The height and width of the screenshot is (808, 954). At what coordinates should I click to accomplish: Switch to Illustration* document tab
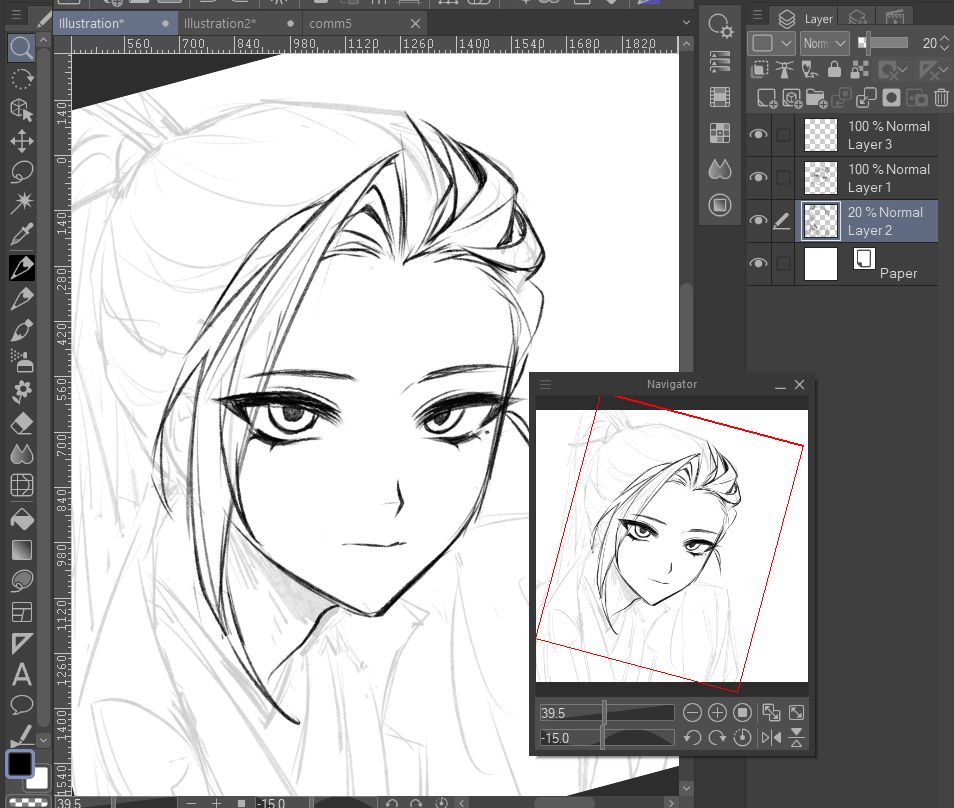point(116,23)
